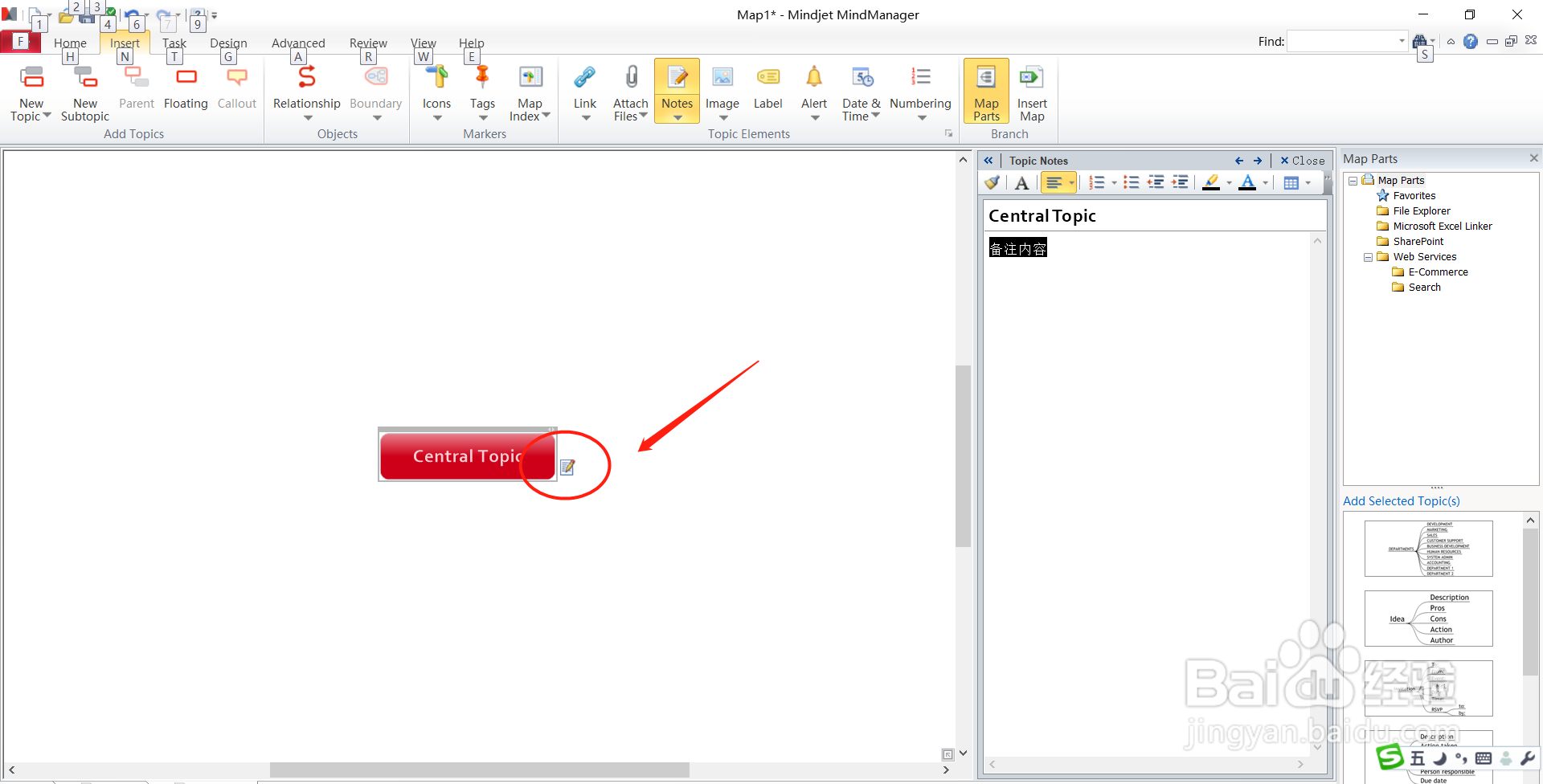The width and height of the screenshot is (1543, 784).
Task: Select the Departments map part thumbnail
Action: pyautogui.click(x=1428, y=549)
